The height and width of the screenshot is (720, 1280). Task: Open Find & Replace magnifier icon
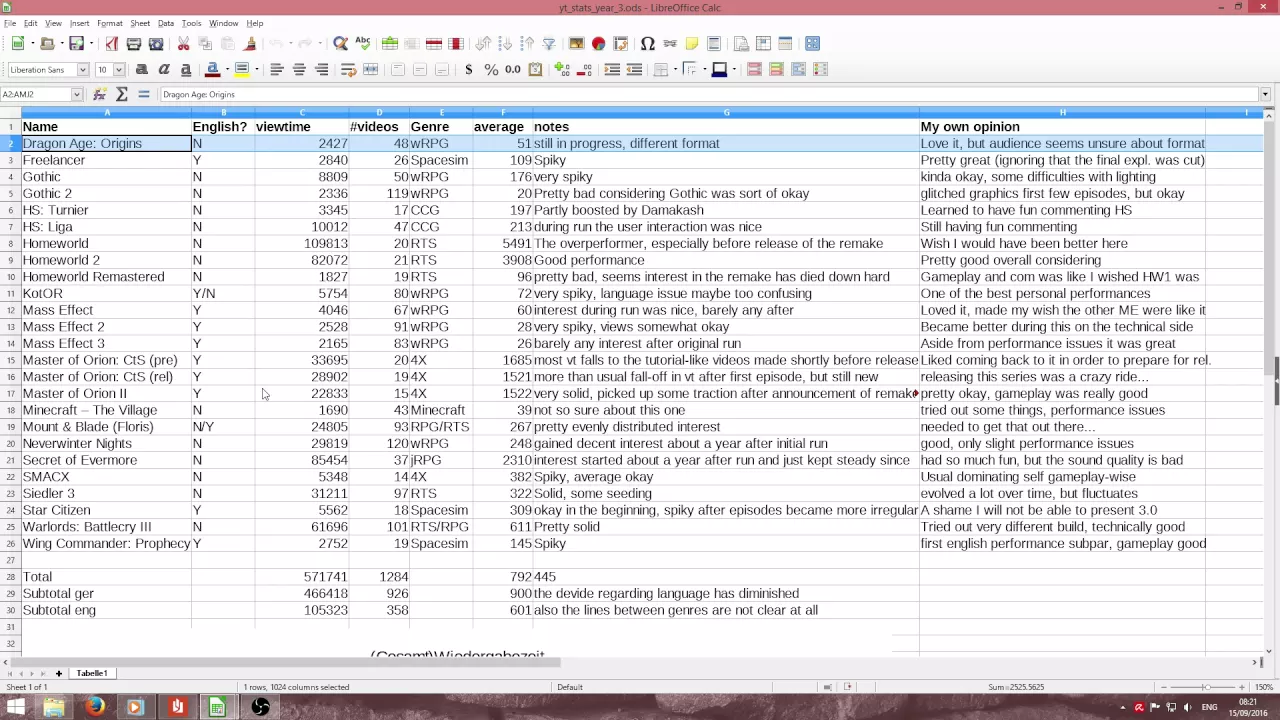(341, 44)
